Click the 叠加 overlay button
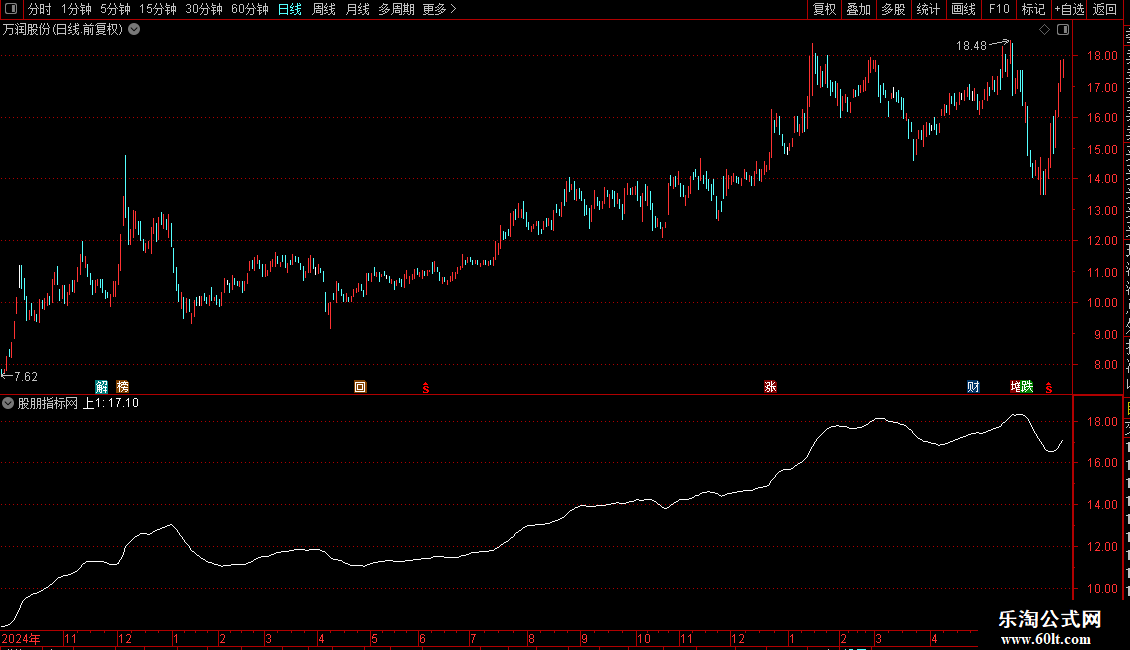The height and width of the screenshot is (650, 1130). tap(859, 9)
